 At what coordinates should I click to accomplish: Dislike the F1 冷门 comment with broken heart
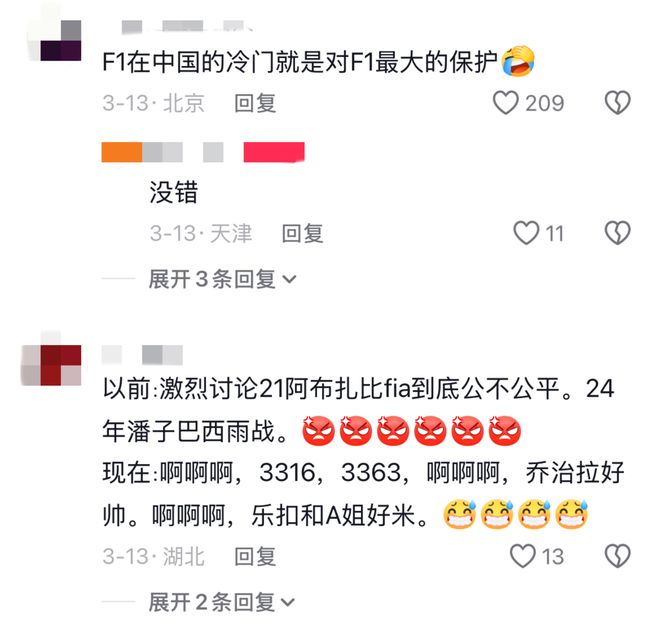(617, 103)
